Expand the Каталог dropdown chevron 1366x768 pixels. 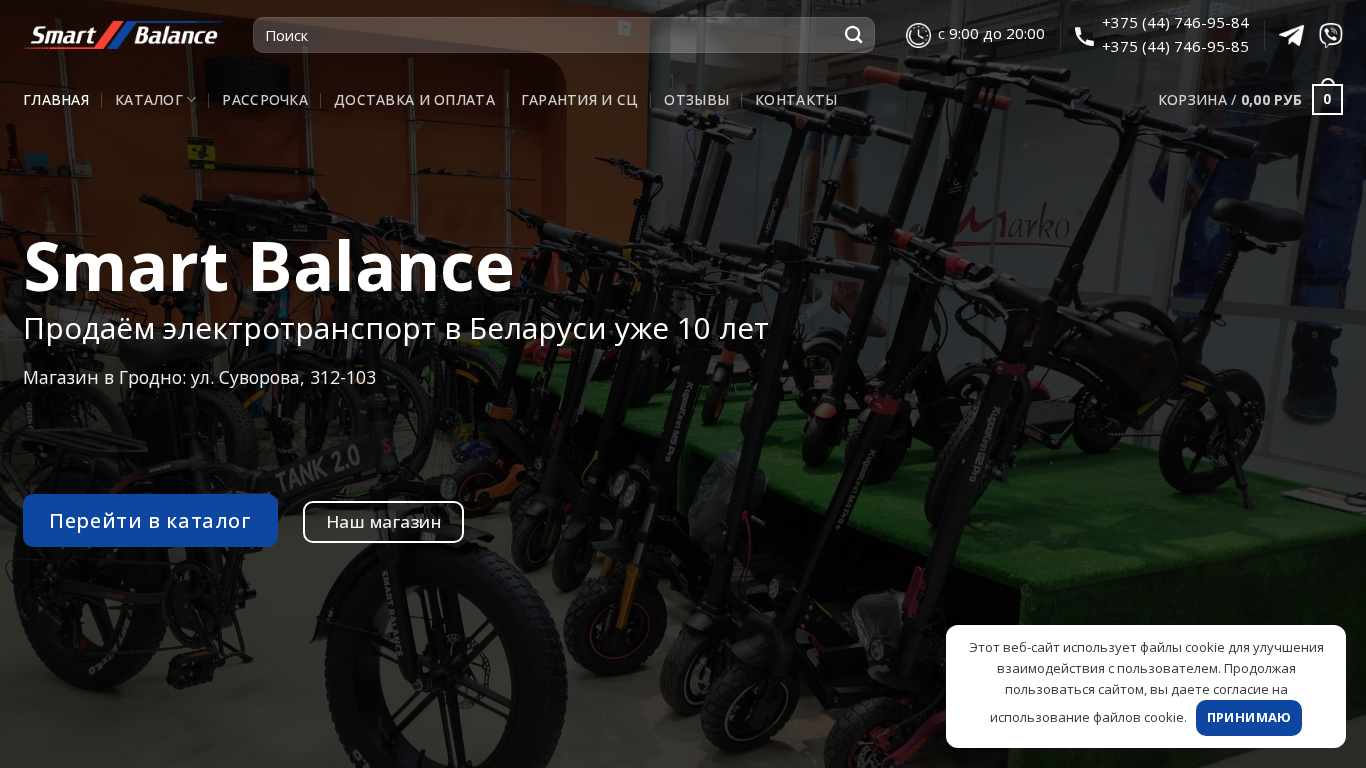tap(191, 99)
